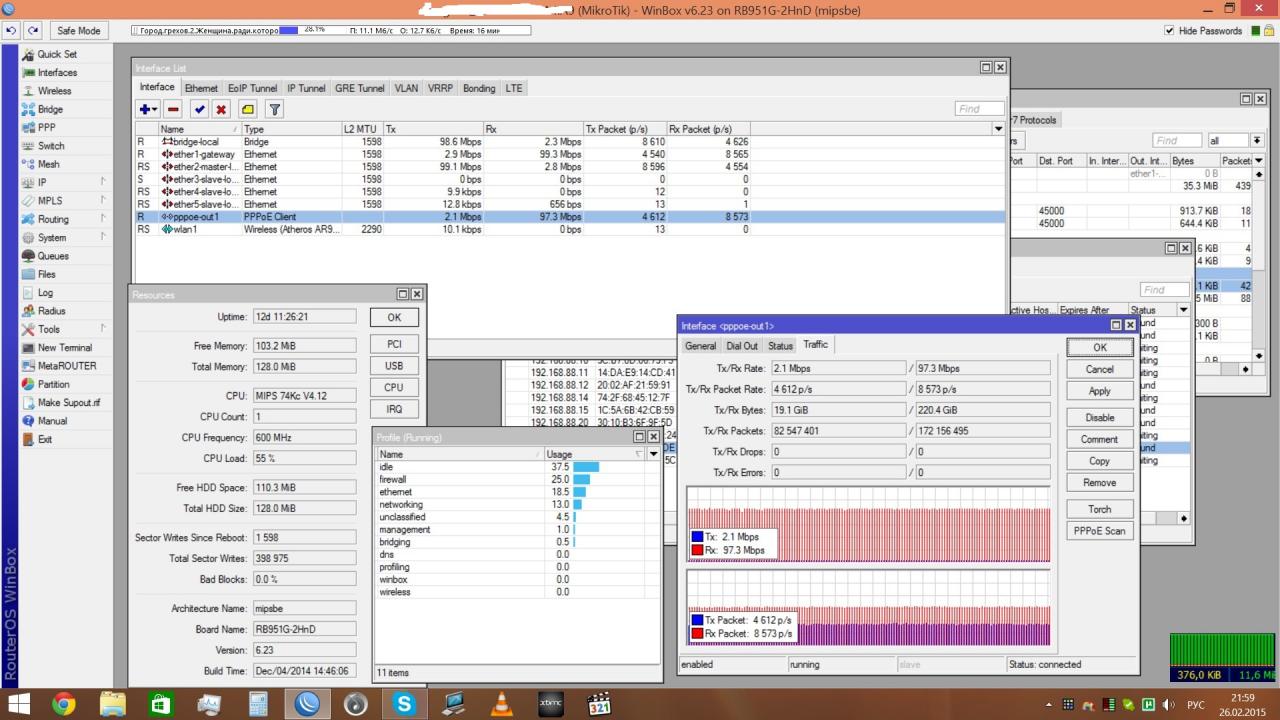This screenshot has height=720, width=1280.
Task: Expand the IP submenu in the sidebar
Action: [x=42, y=183]
